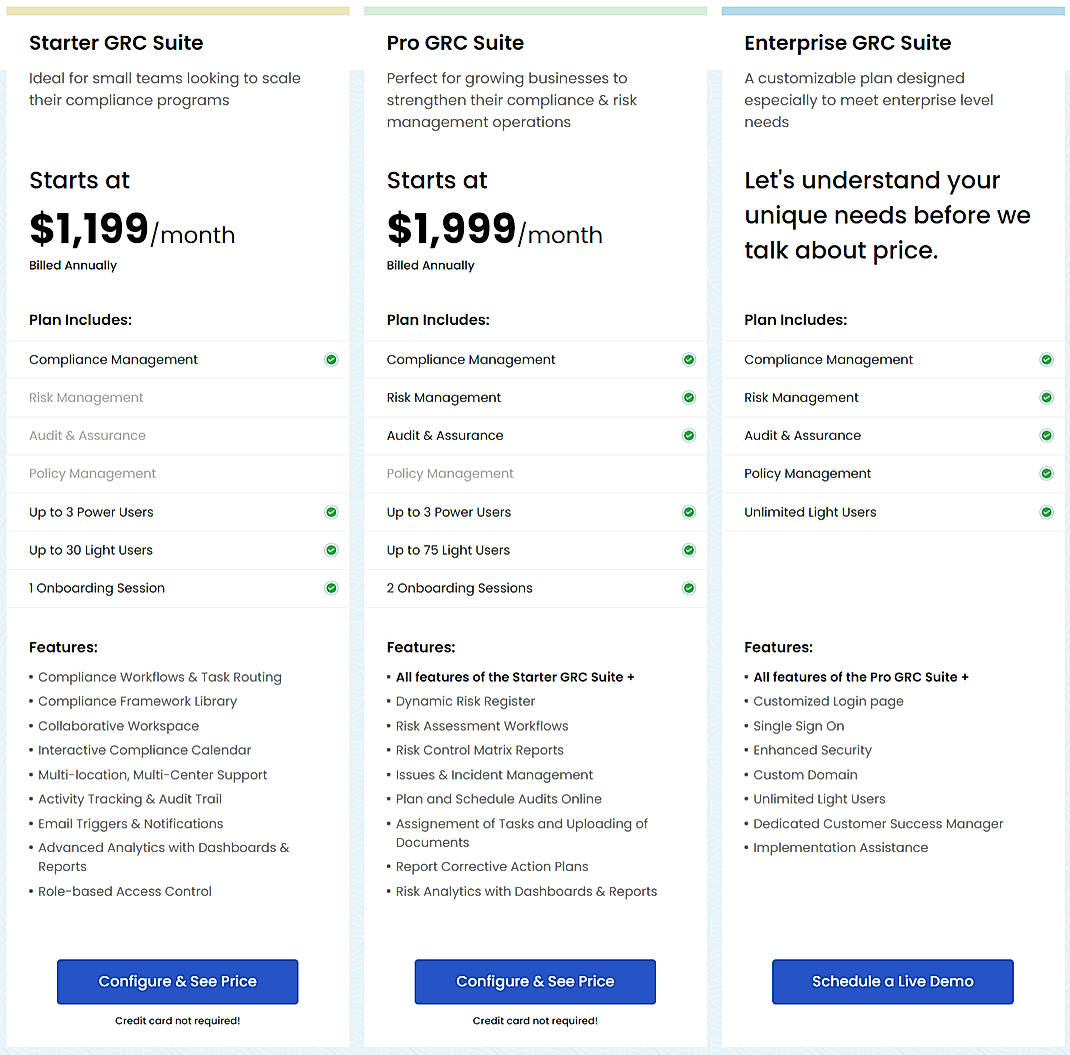Viewport: 1070px width, 1055px height.
Task: Select the Policy Management row in Pro column
Action: (x=450, y=473)
